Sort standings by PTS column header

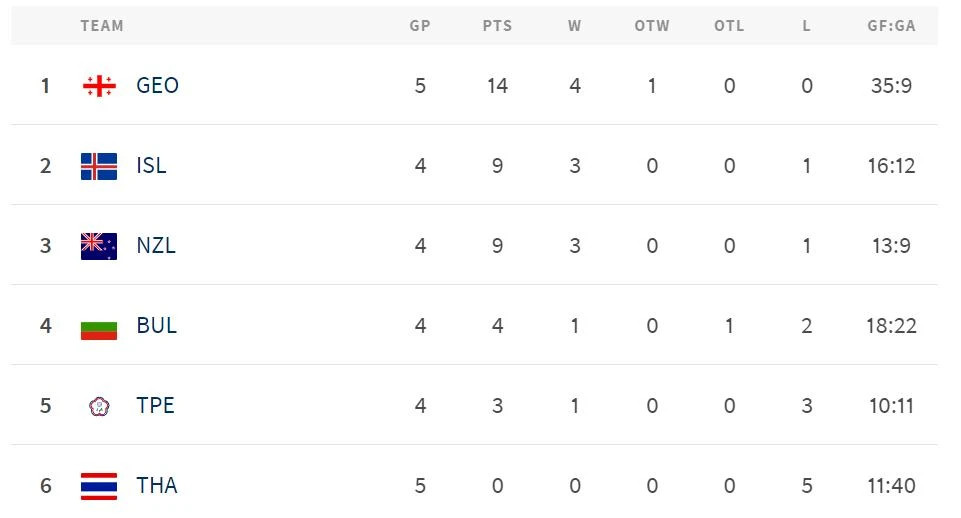(x=497, y=26)
